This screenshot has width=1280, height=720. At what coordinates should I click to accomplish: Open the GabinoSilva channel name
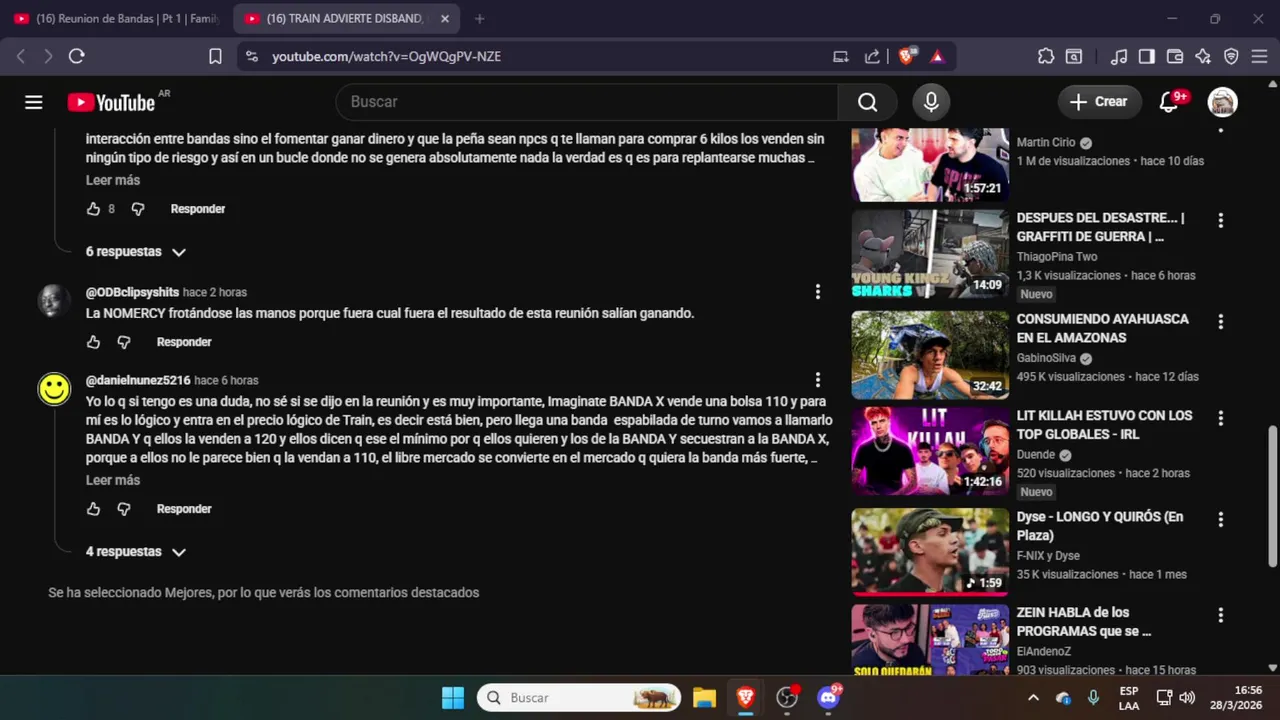pyautogui.click(x=1046, y=358)
